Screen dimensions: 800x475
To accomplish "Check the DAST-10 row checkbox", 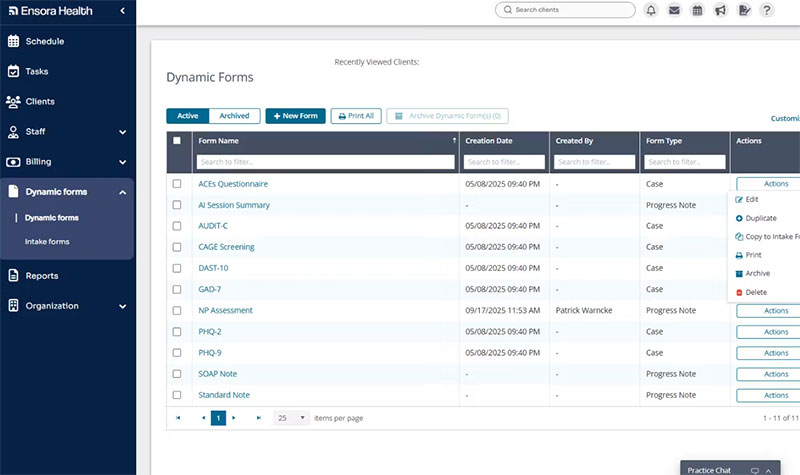I will pos(177,268).
